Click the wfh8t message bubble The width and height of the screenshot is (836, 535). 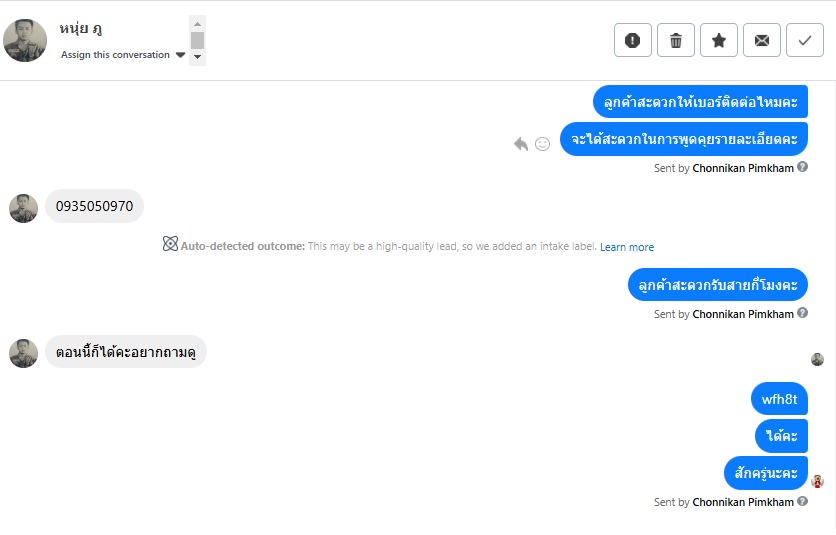tap(779, 399)
